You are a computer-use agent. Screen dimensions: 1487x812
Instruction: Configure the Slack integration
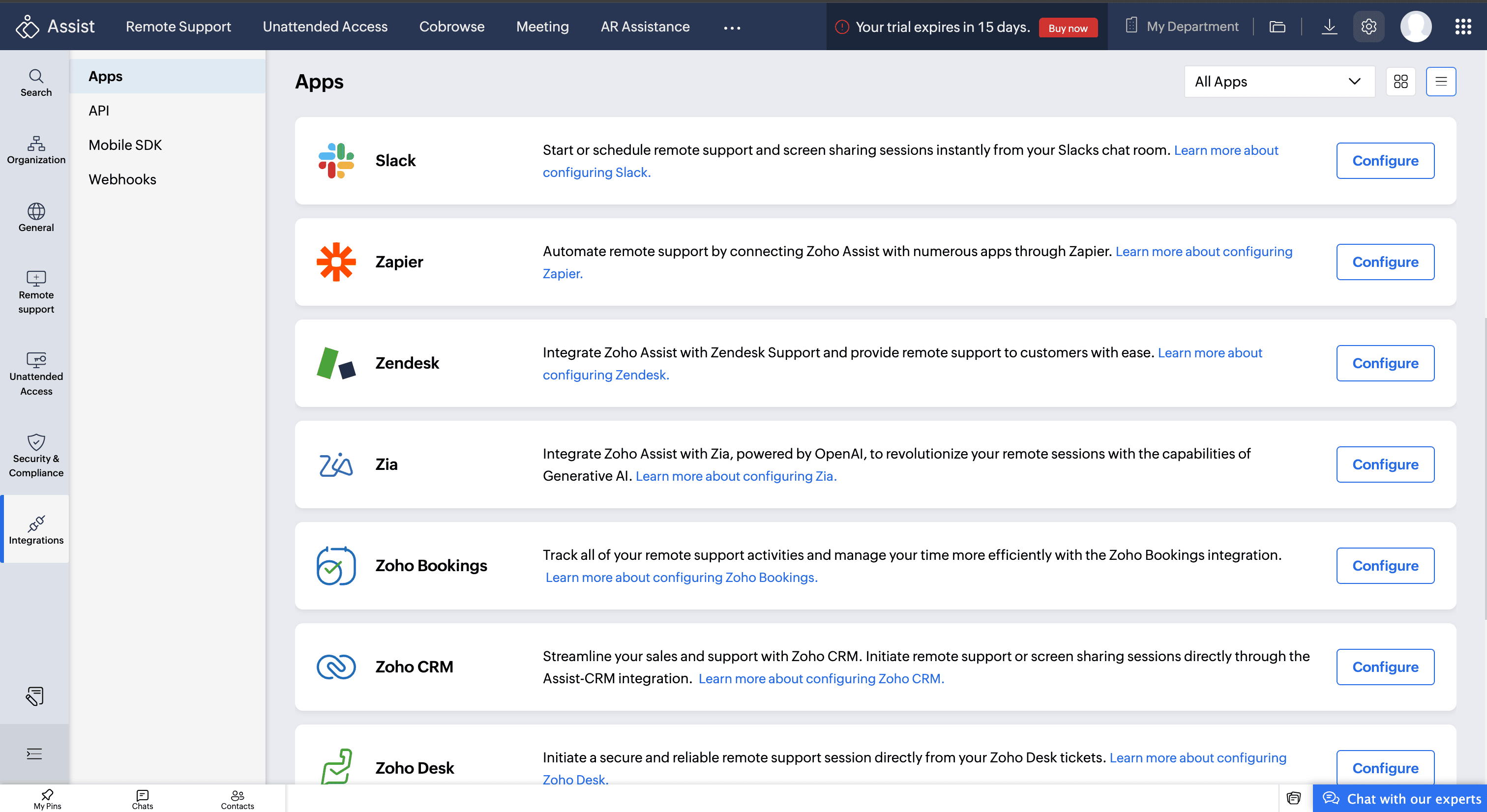pyautogui.click(x=1385, y=160)
